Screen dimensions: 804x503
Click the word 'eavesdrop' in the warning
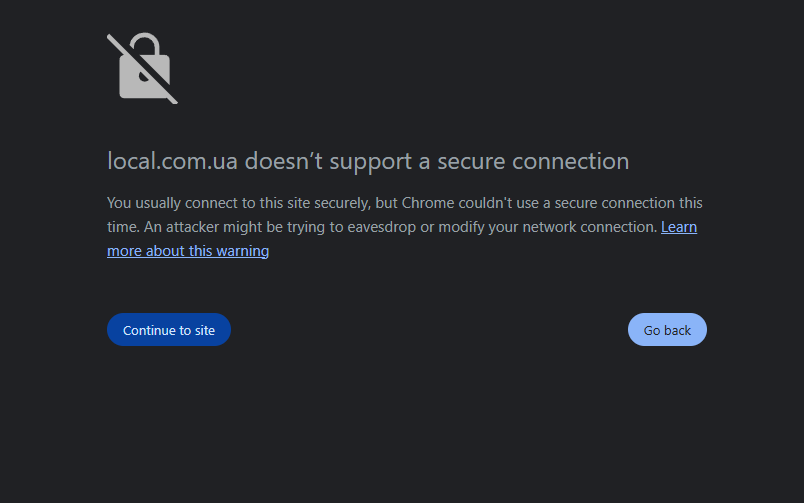tap(381, 227)
